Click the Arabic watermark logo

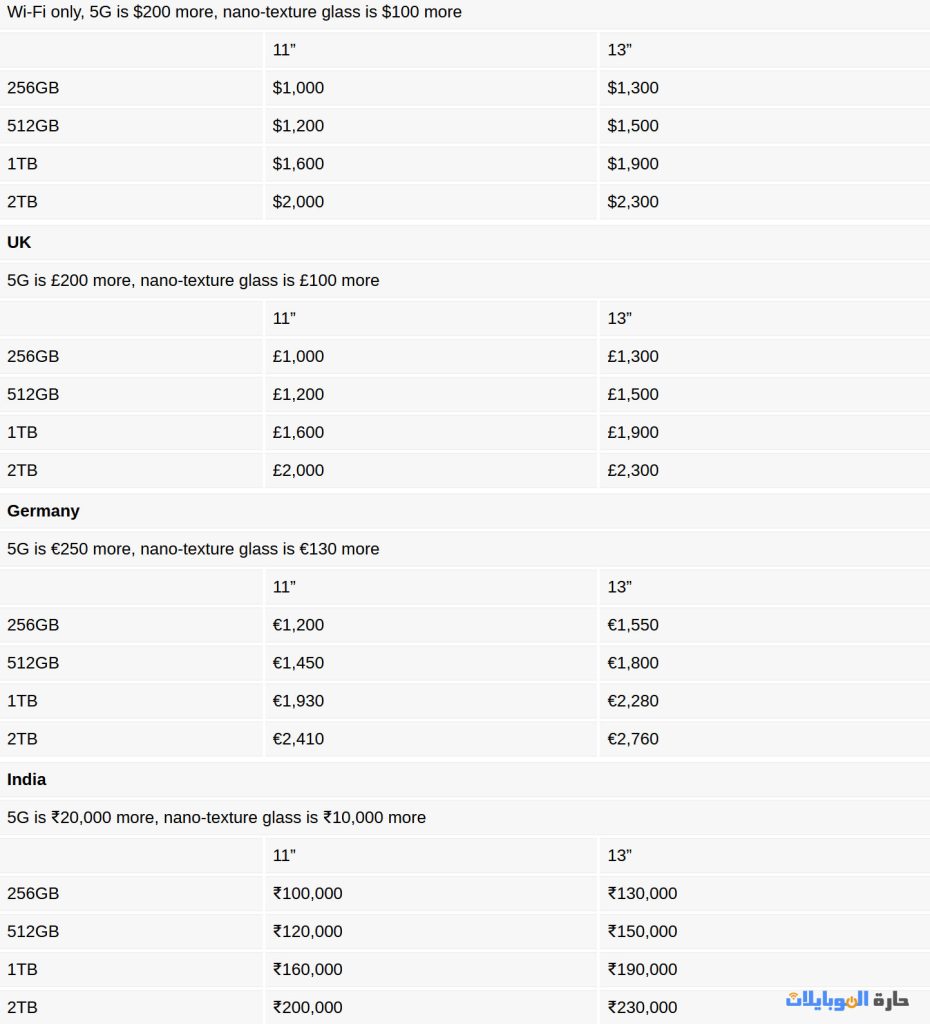(846, 999)
